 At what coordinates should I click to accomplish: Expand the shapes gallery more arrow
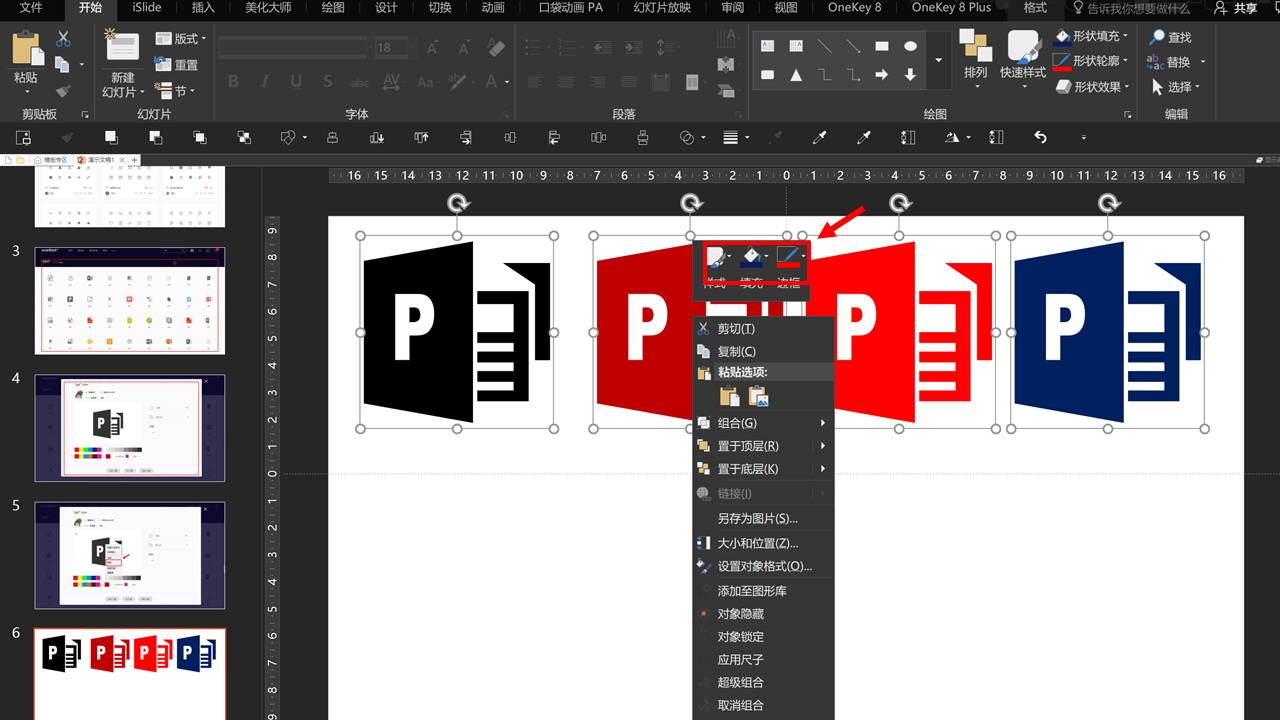pyautogui.click(x=938, y=60)
